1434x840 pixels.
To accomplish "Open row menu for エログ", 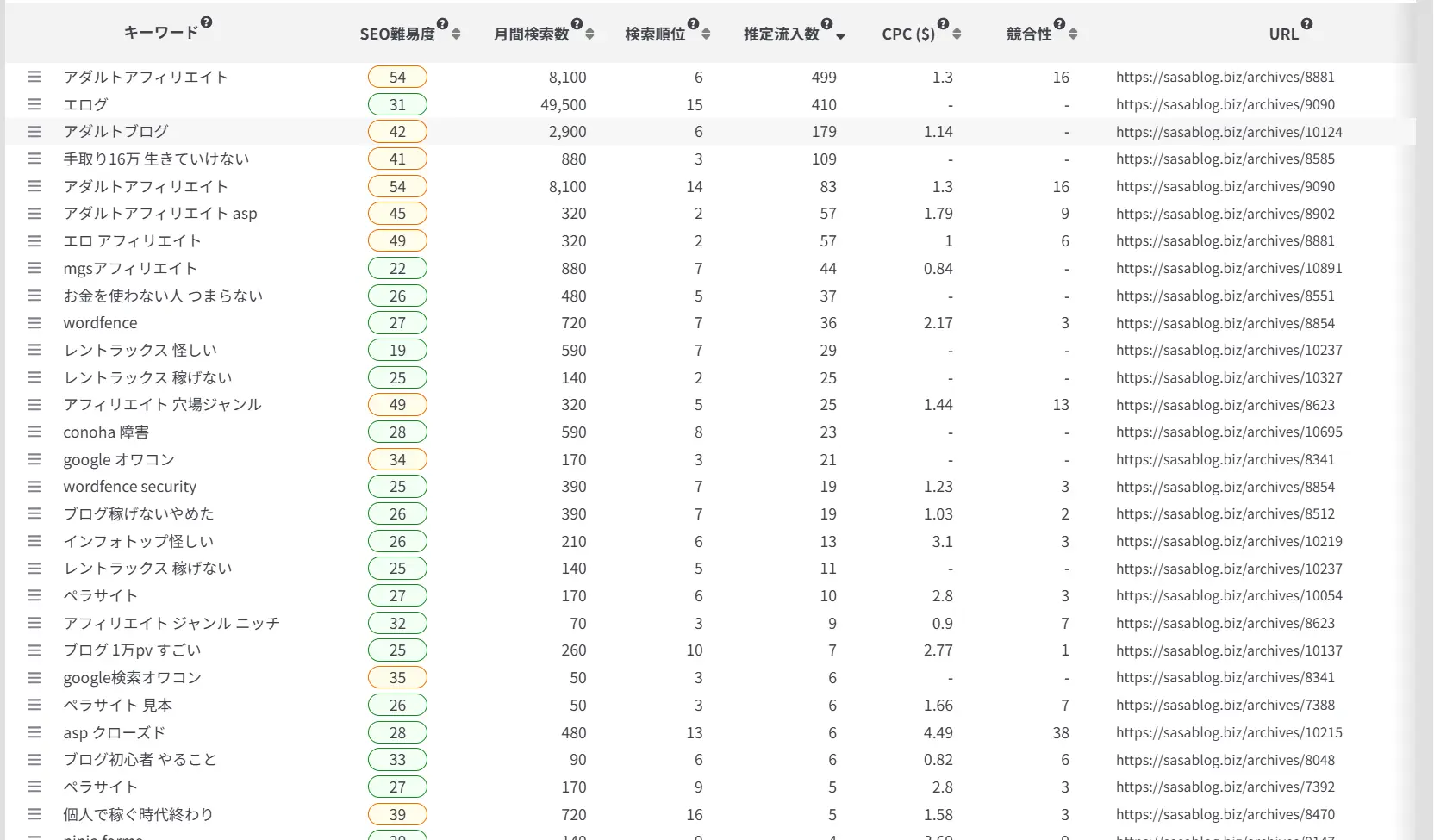I will tap(34, 104).
